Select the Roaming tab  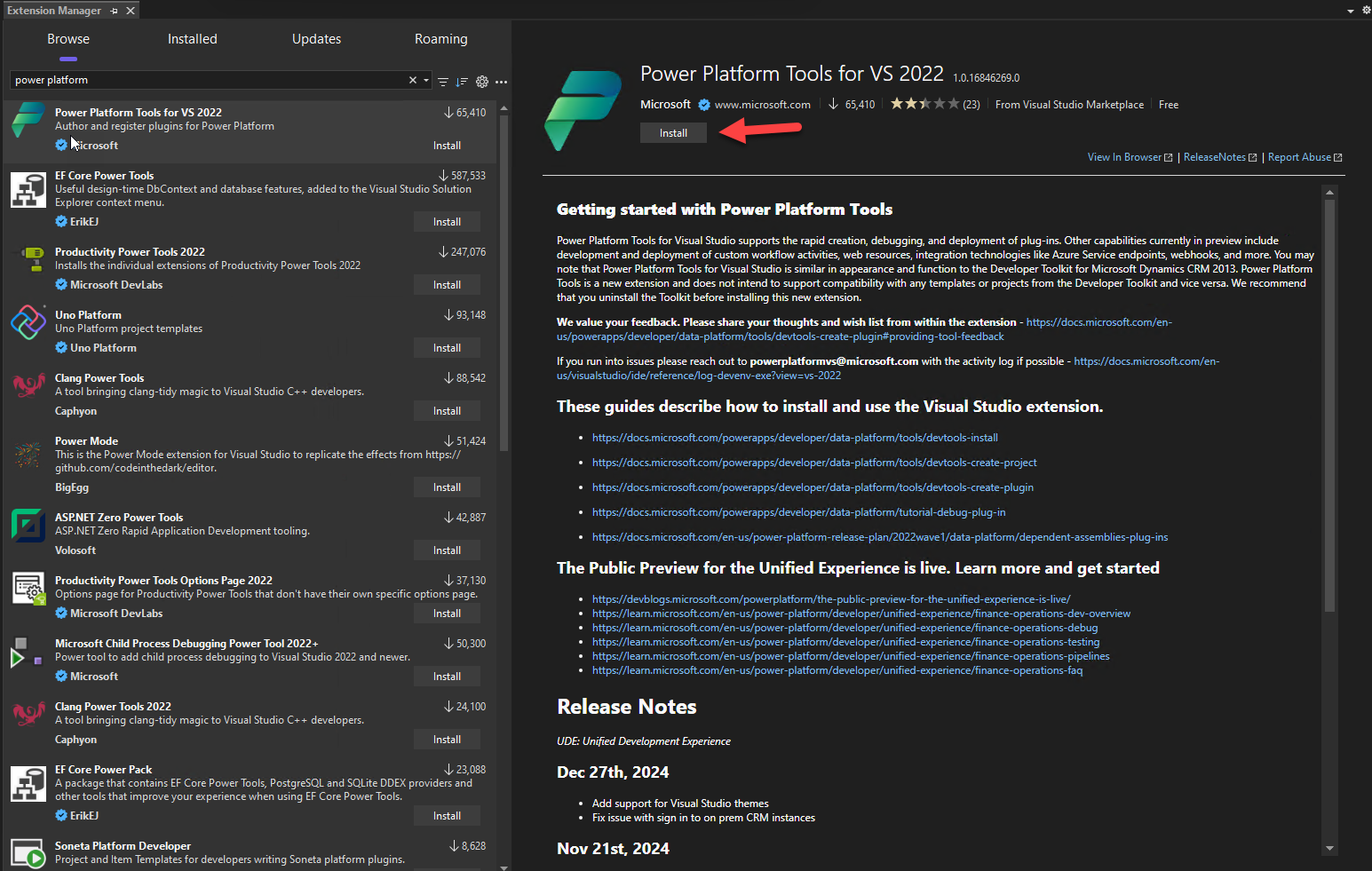[x=440, y=39]
